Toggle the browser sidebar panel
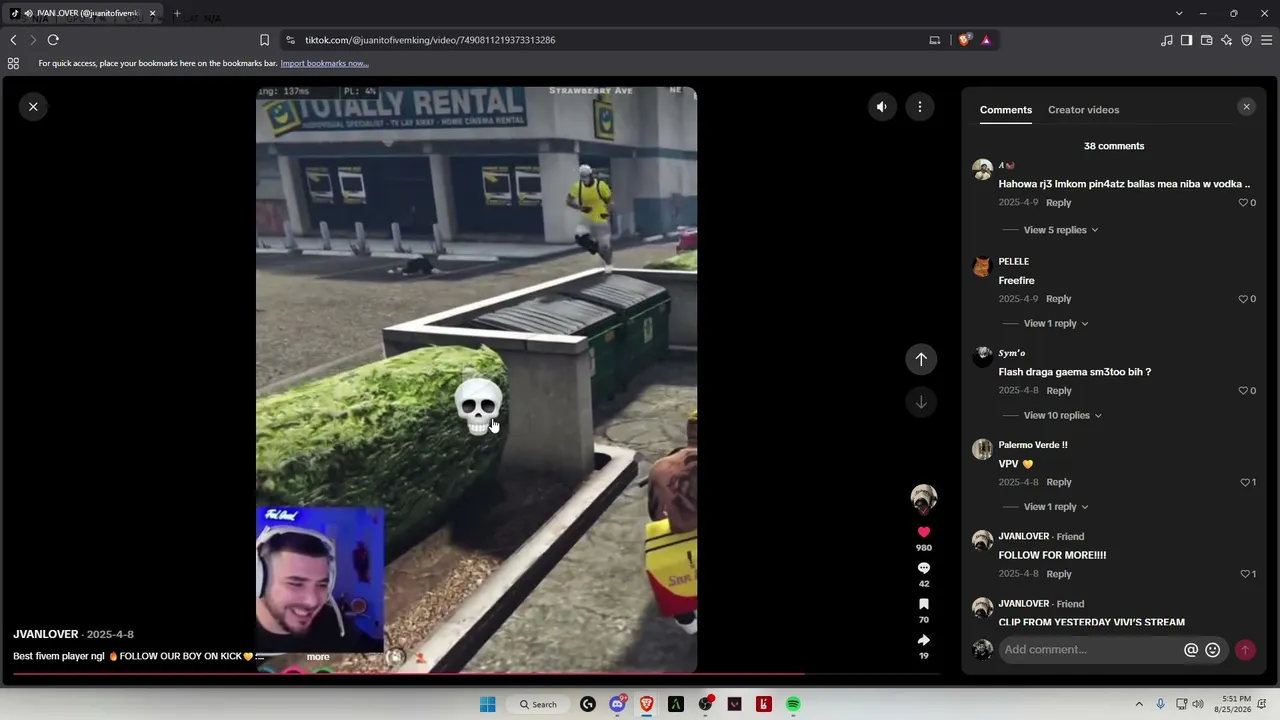Image resolution: width=1280 pixels, height=720 pixels. (1186, 40)
